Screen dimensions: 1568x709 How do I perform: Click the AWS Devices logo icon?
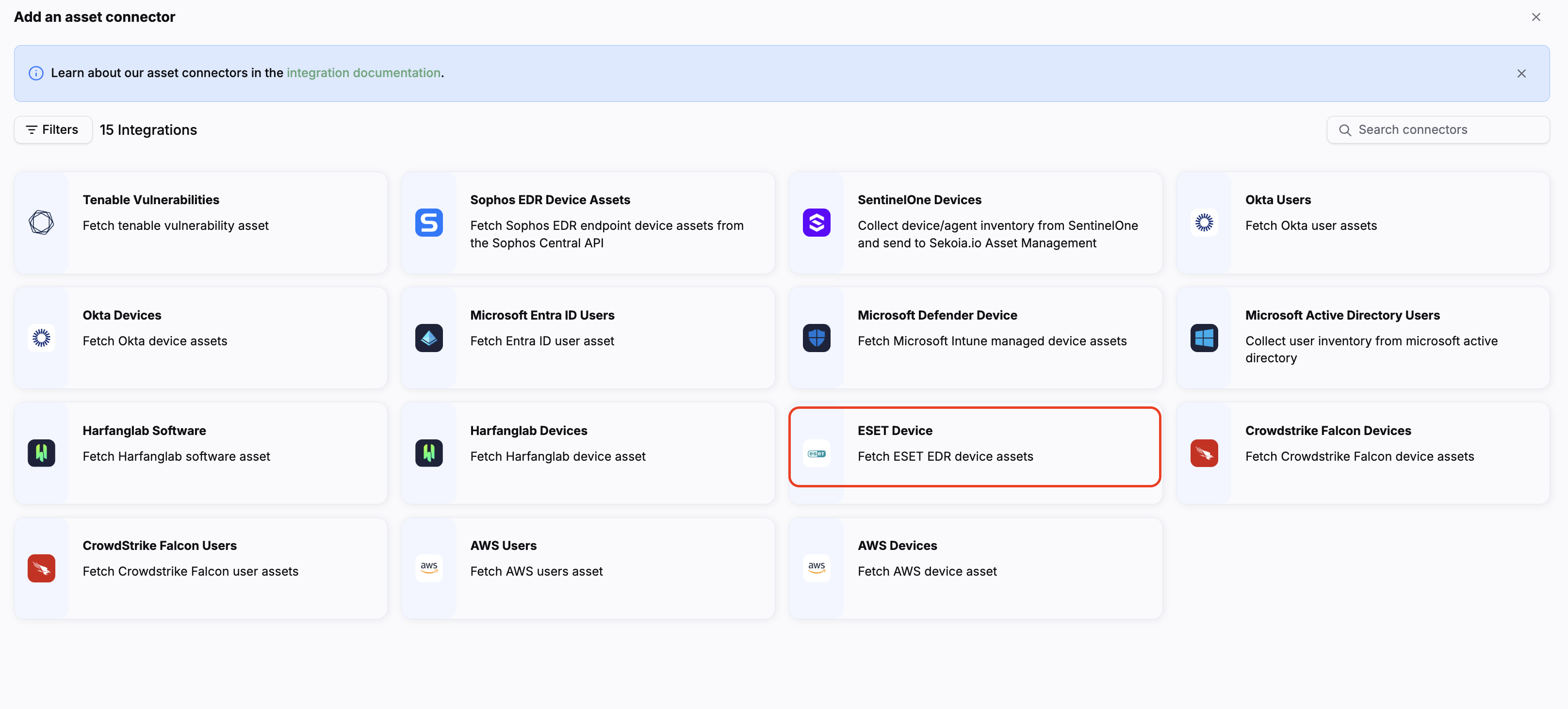coord(817,568)
